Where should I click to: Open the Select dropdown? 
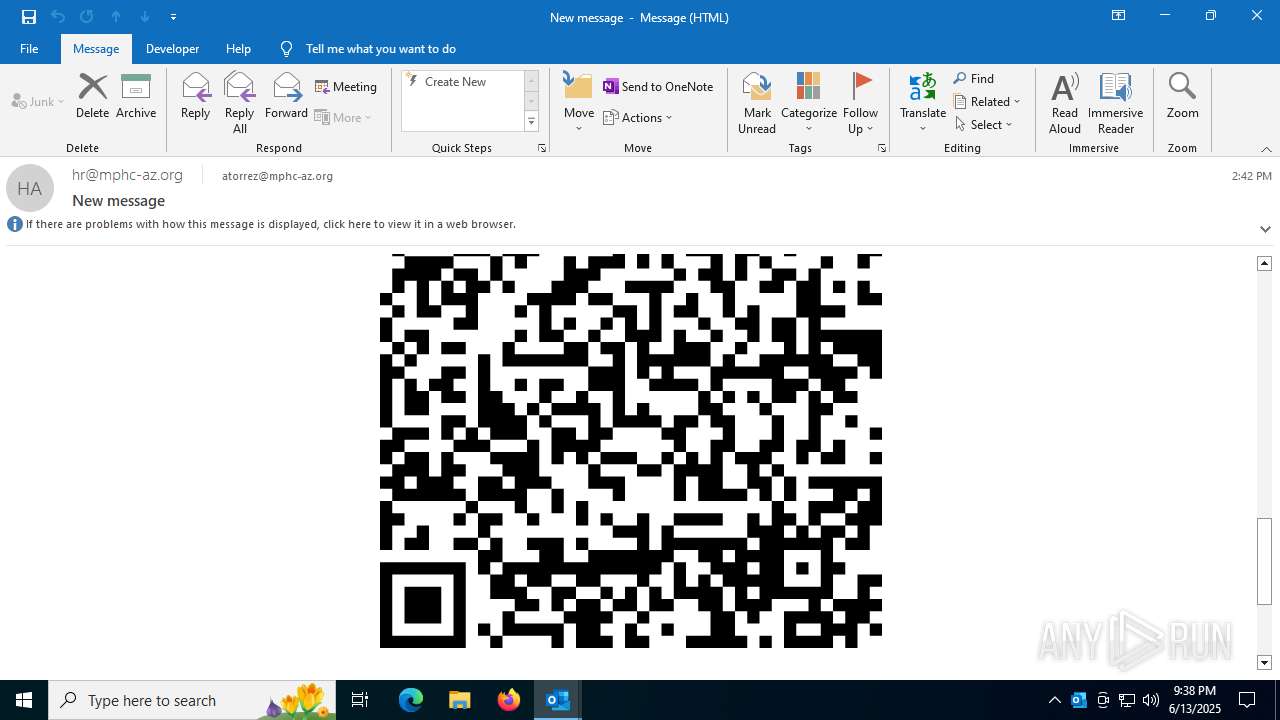[x=984, y=125]
